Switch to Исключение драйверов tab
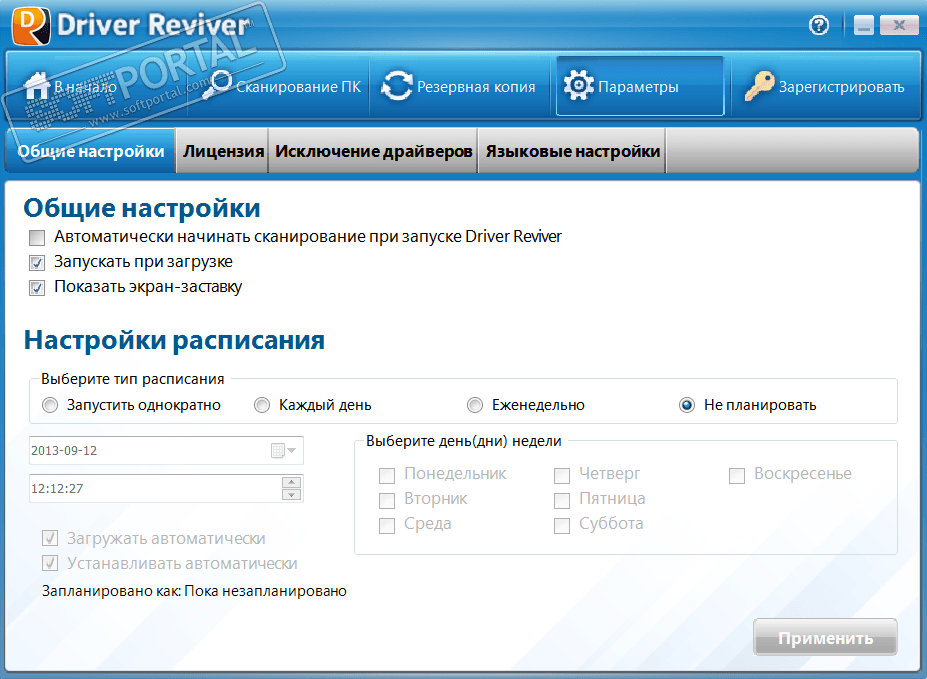The image size is (927, 679). pos(374,151)
